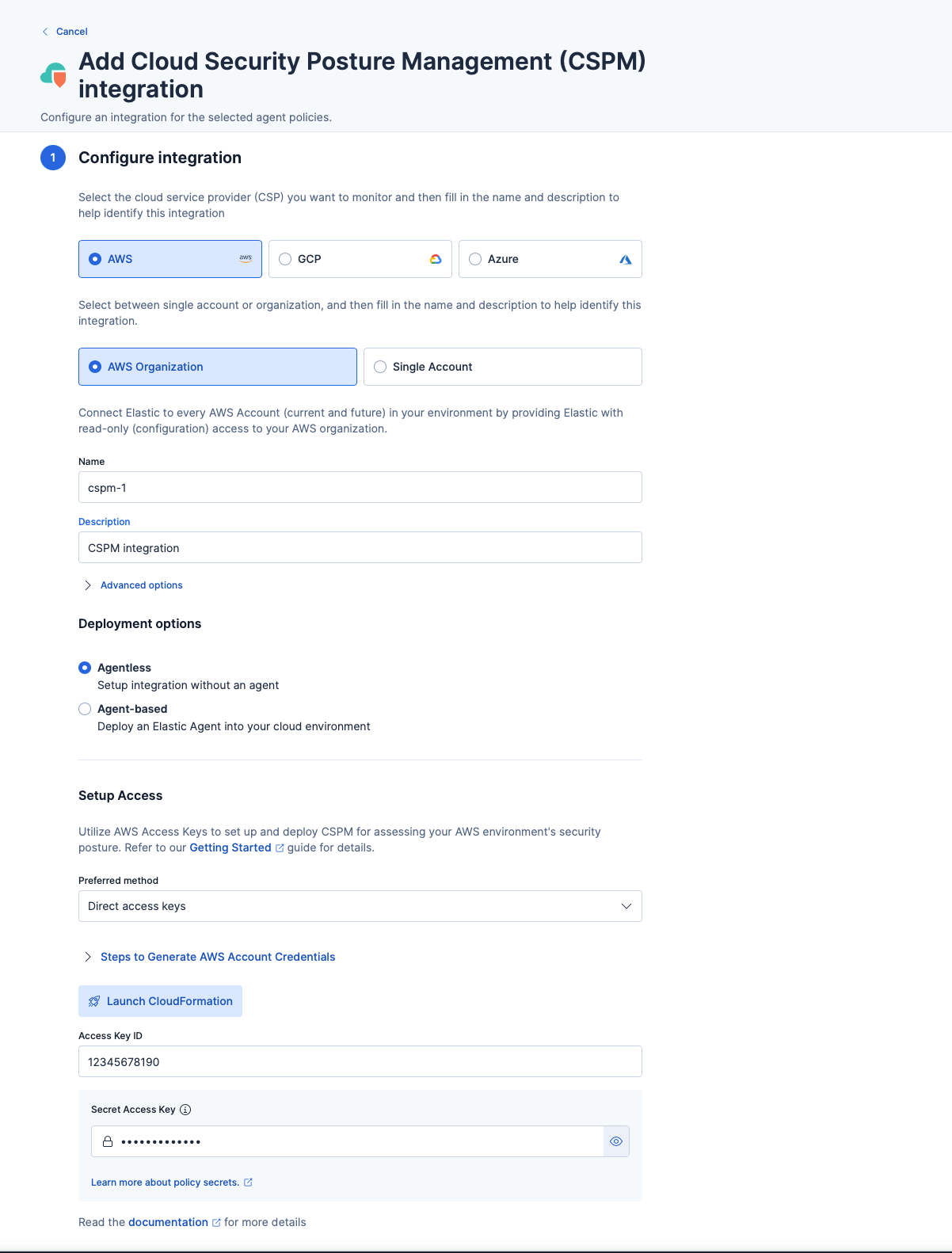Viewport: 952px width, 1253px height.
Task: Enable Agent-based deployment
Action: point(85,708)
